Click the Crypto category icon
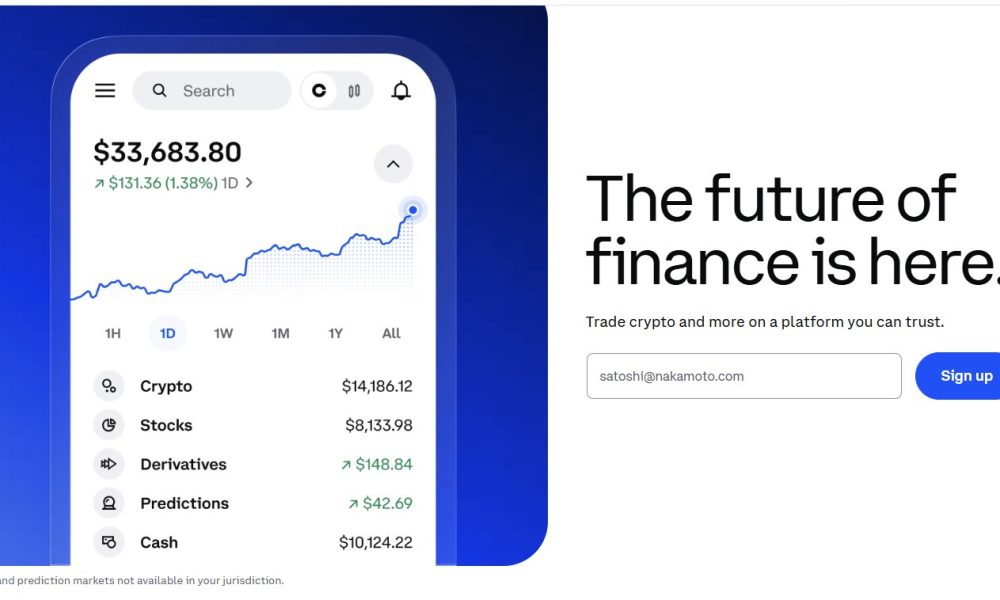This screenshot has width=1000, height=600. click(x=109, y=386)
